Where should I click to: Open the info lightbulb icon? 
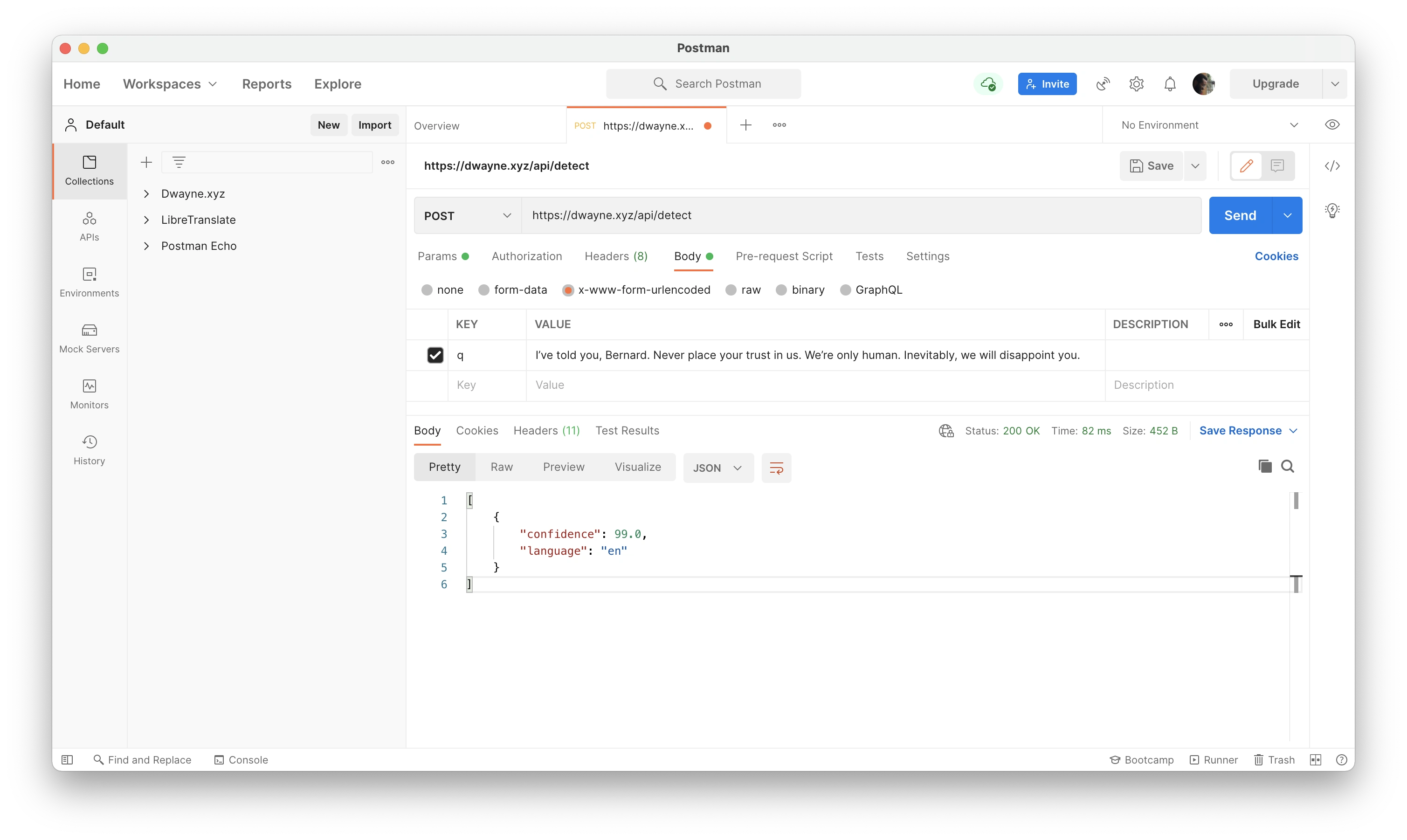[x=1332, y=211]
